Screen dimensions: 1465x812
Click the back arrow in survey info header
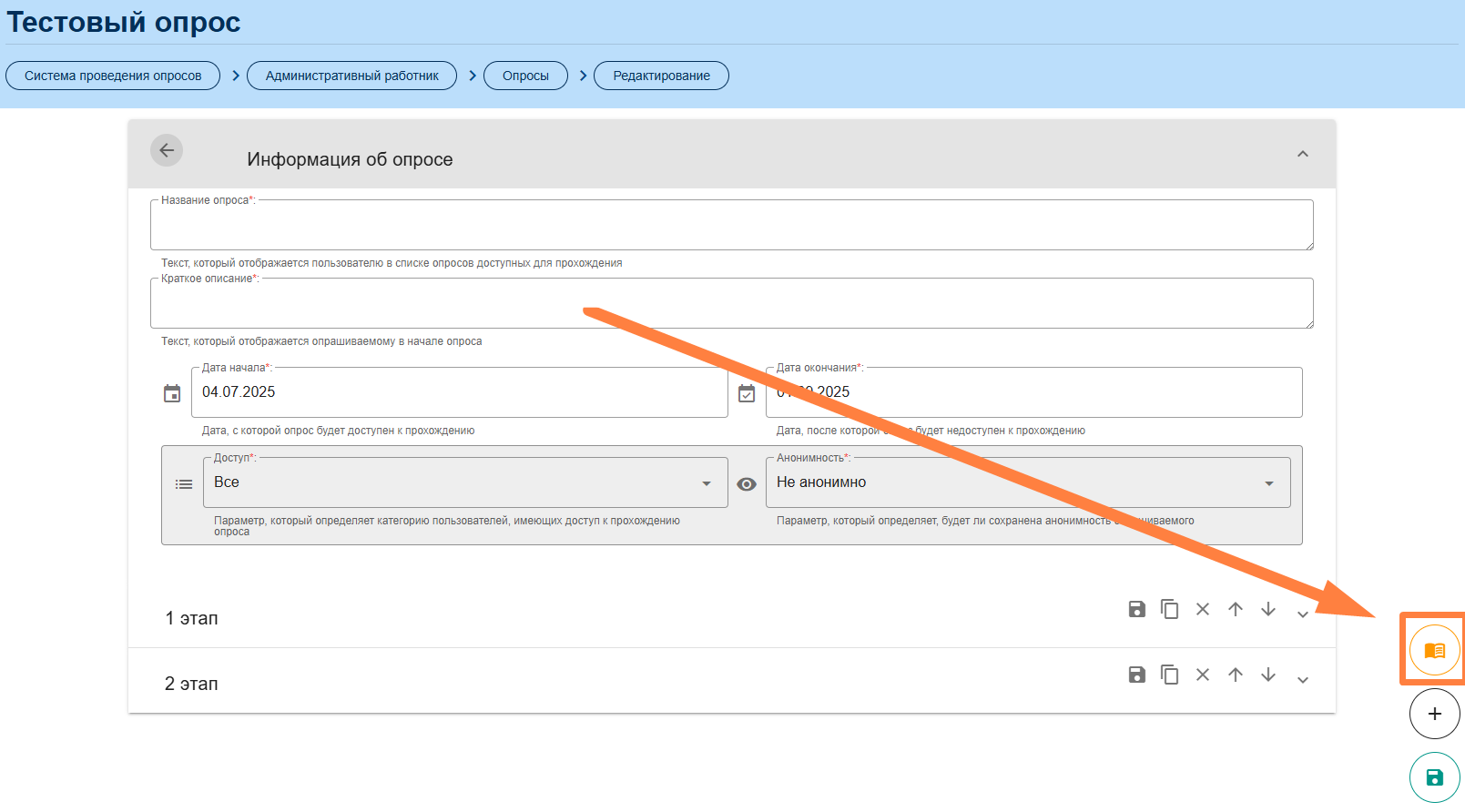pos(167,150)
